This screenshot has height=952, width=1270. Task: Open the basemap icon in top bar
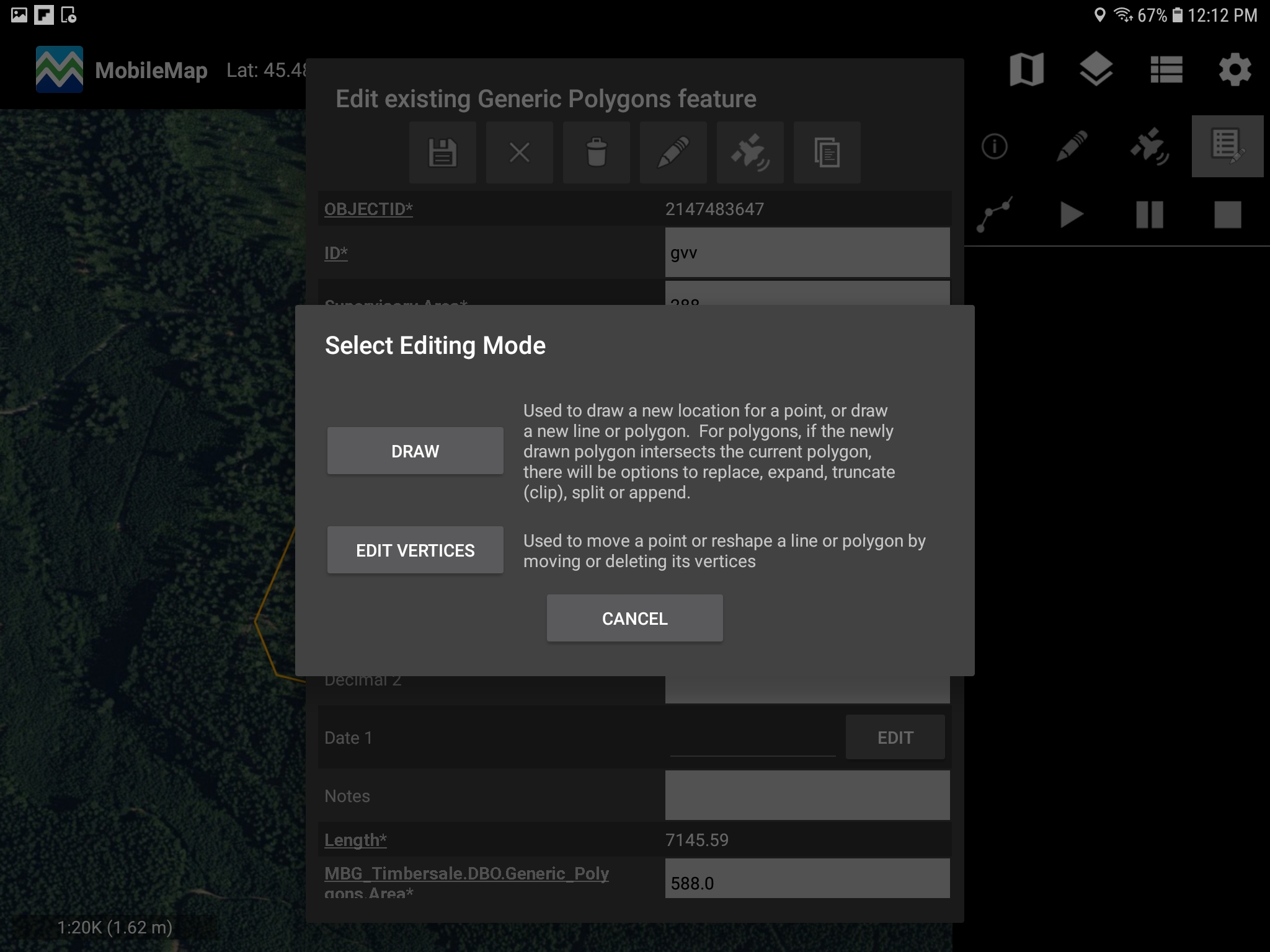[x=1026, y=69]
